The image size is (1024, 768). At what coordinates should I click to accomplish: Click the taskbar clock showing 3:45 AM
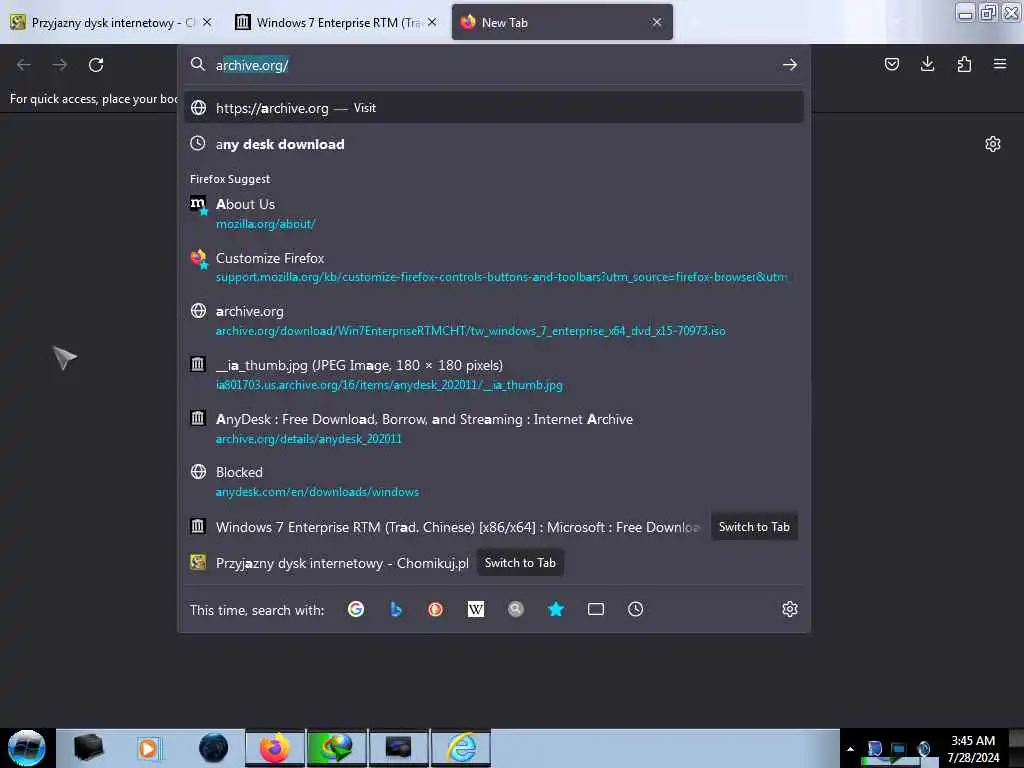(973, 749)
